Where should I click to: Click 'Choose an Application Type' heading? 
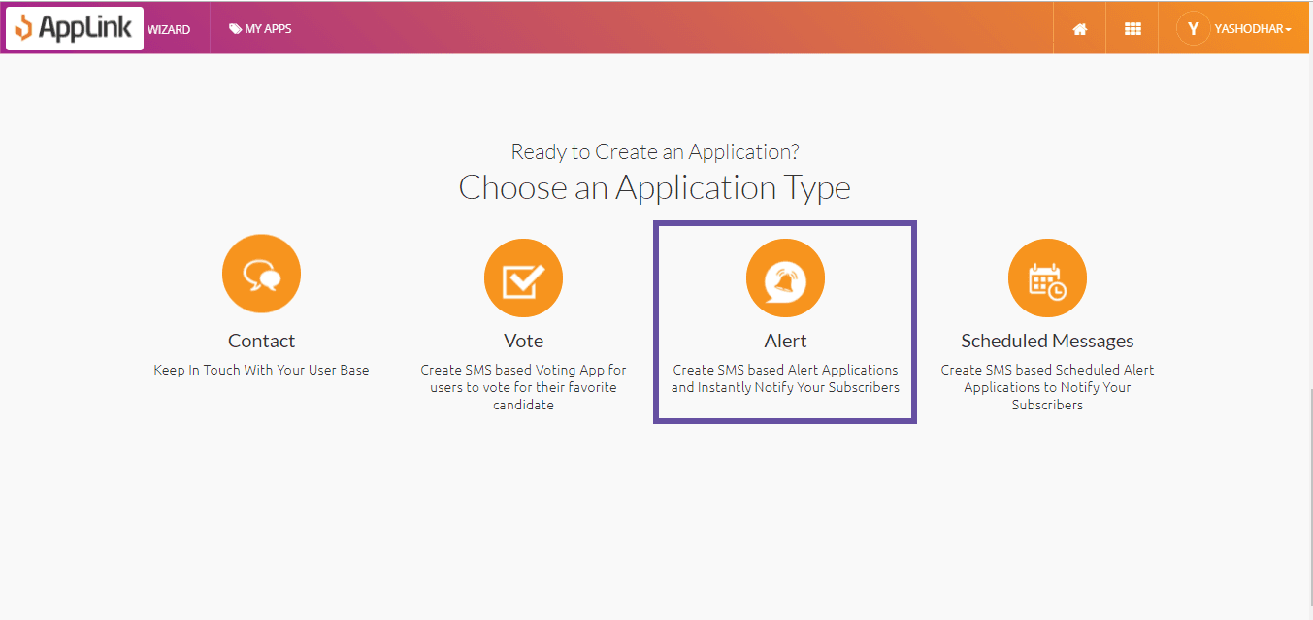click(654, 188)
